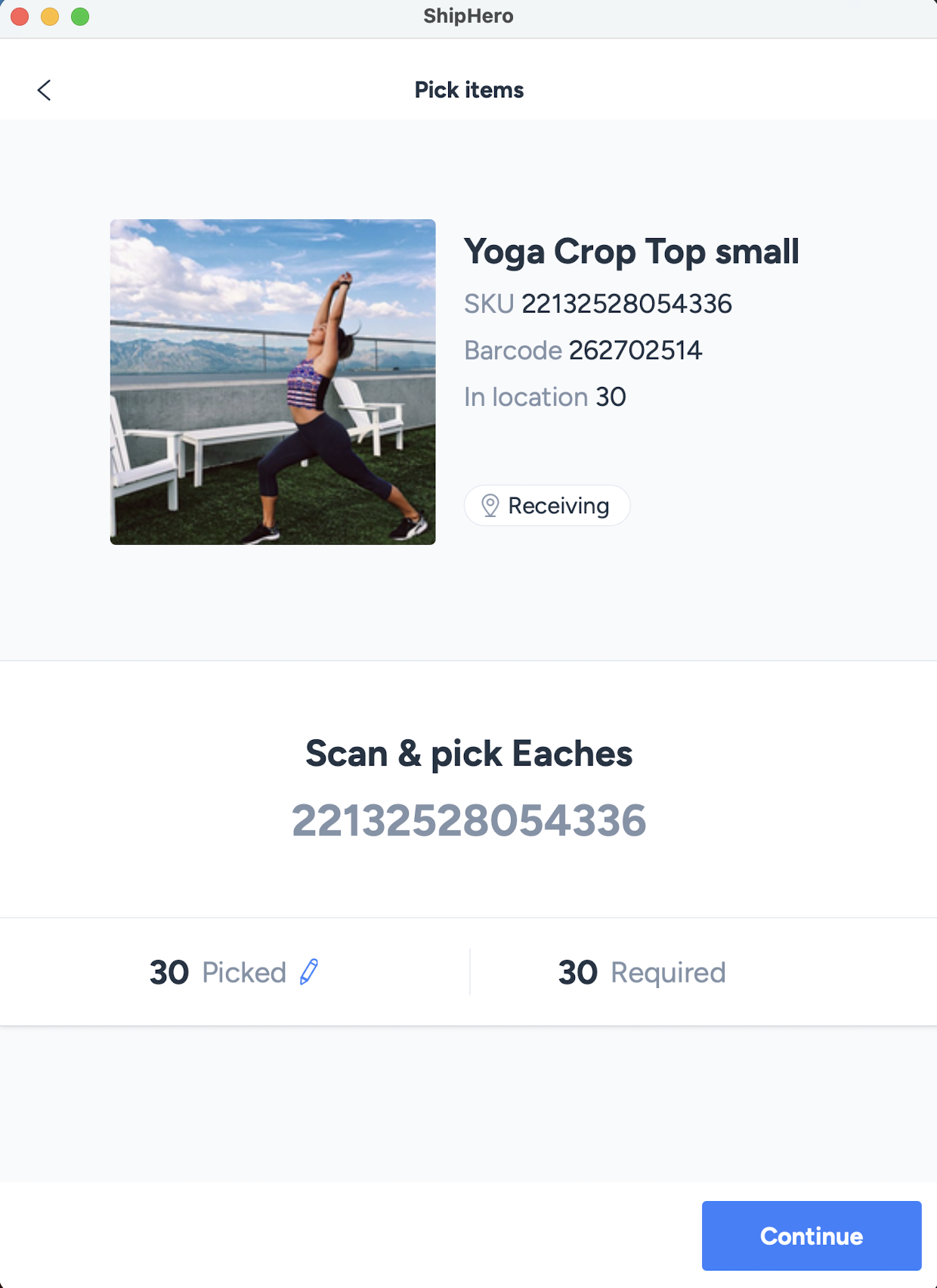
Task: Click the Scan & pick Eaches heading
Action: 468,754
